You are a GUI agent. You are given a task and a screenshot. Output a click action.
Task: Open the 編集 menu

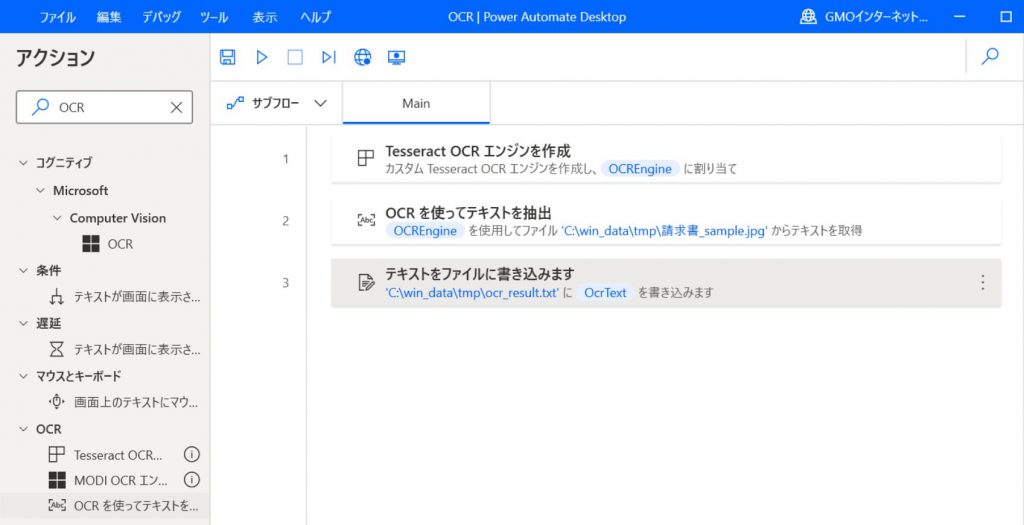pyautogui.click(x=109, y=17)
